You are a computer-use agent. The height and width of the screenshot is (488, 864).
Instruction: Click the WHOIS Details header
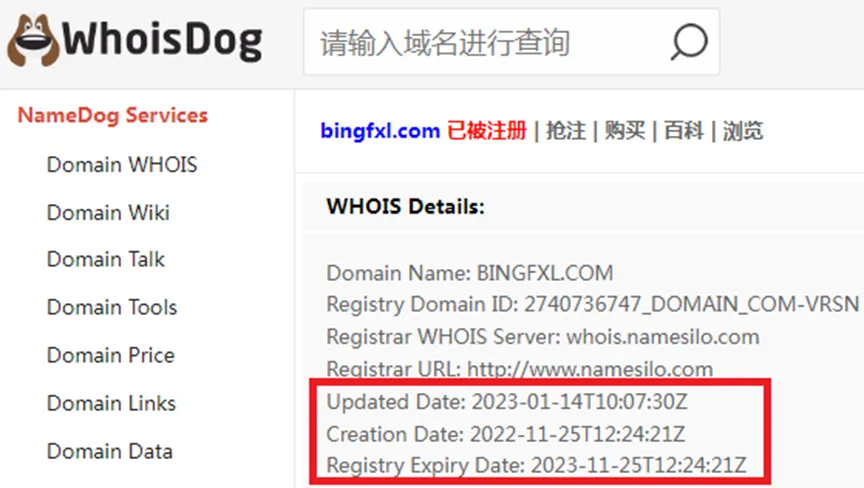(x=406, y=207)
